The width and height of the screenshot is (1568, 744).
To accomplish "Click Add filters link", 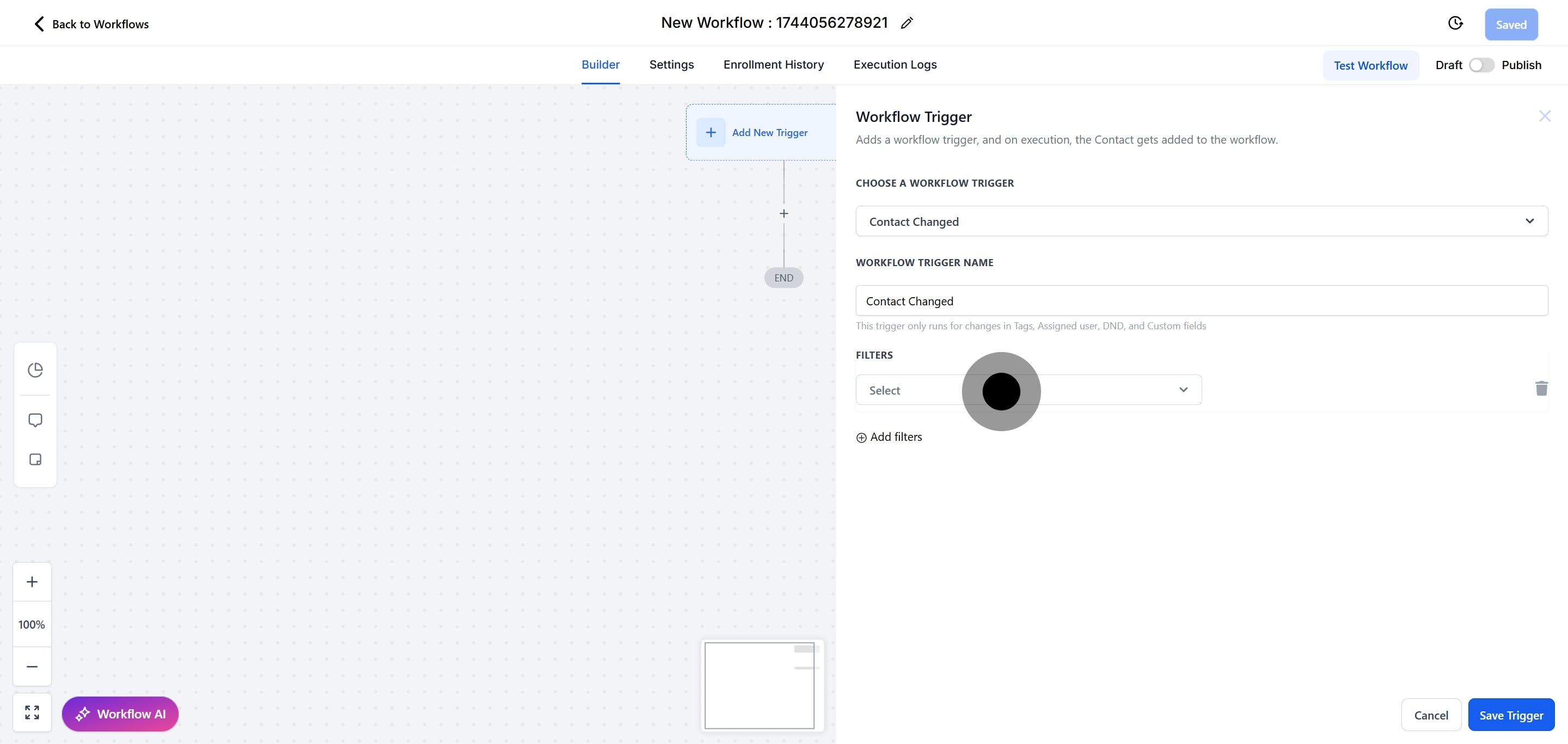I will tap(889, 437).
